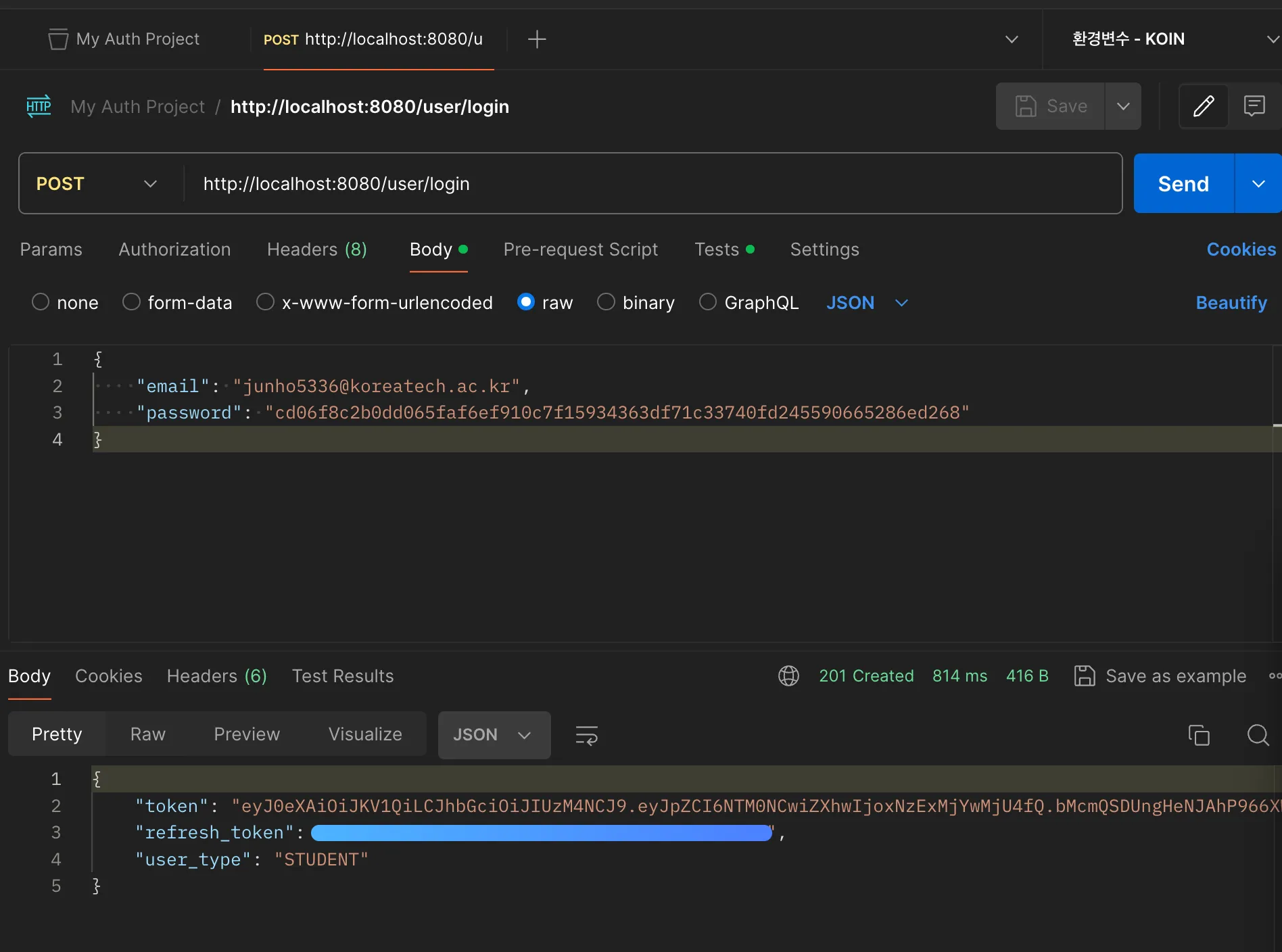The image size is (1282, 952).
Task: Click the pencil edit icon
Action: click(x=1204, y=106)
